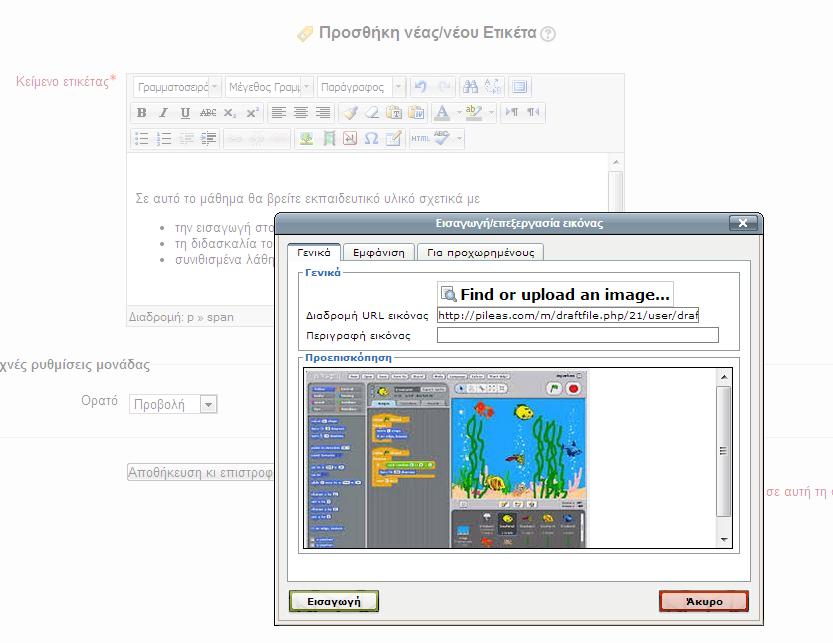This screenshot has height=643, width=833.
Task: Click the Άκυρο cancel button
Action: 704,602
